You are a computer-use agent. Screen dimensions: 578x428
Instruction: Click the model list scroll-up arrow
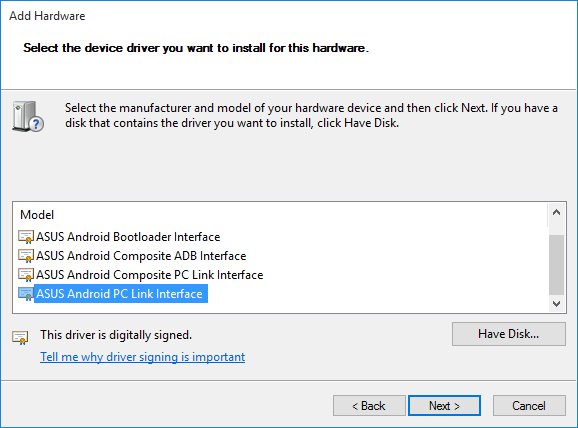click(x=557, y=212)
